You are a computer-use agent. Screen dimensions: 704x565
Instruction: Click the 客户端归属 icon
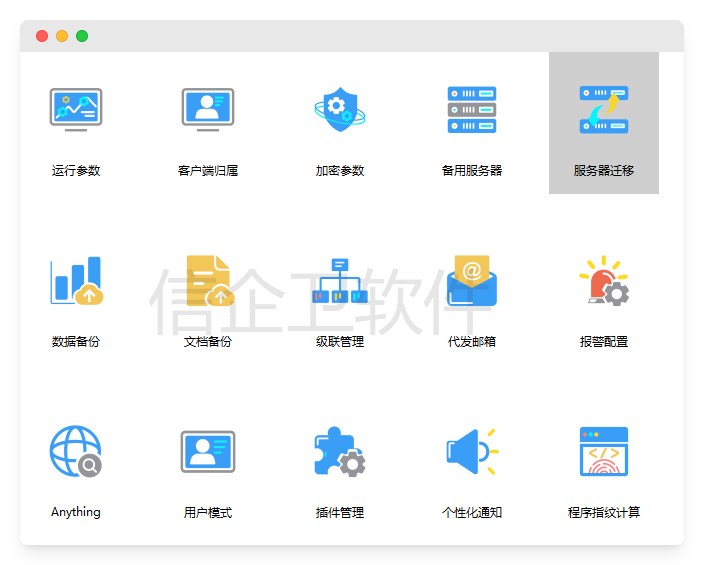tap(208, 109)
